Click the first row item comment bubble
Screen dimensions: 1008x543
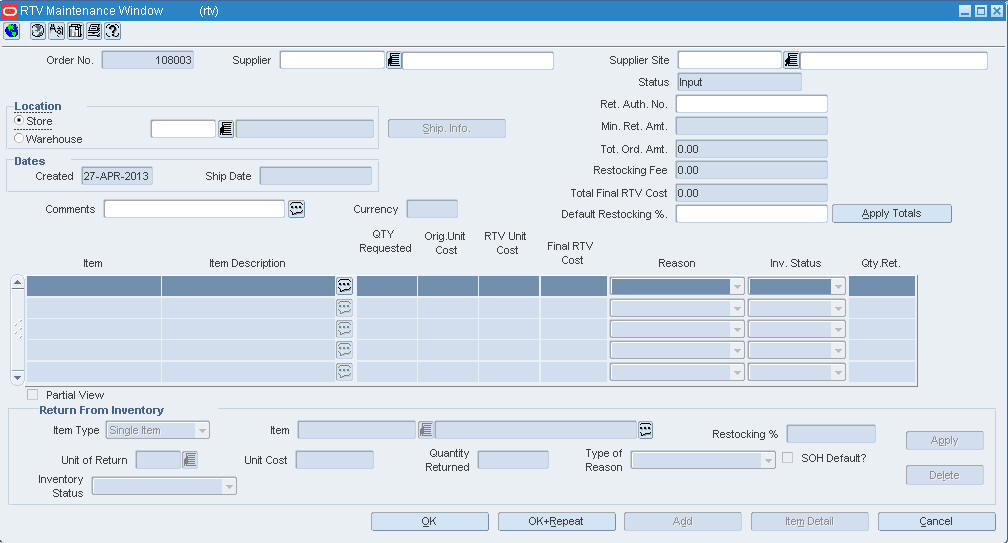pyautogui.click(x=345, y=286)
